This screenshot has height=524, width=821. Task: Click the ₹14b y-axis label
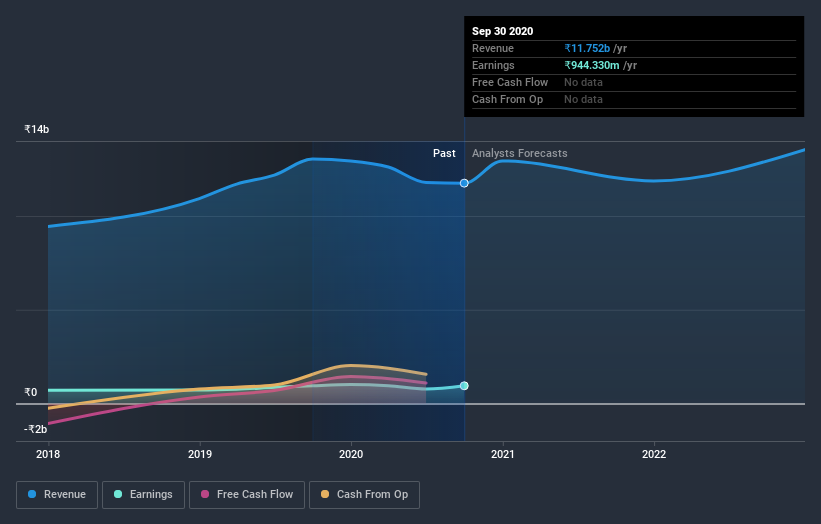coord(37,129)
